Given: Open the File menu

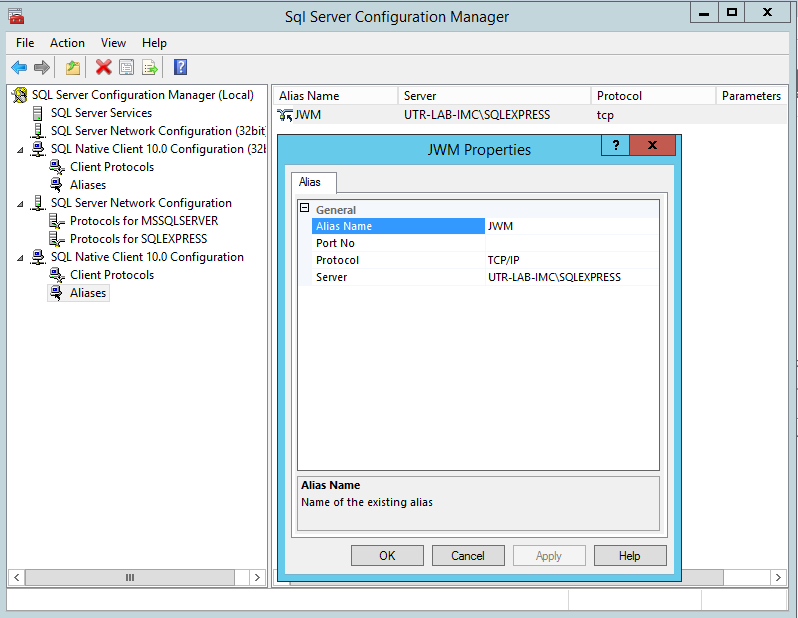Looking at the screenshot, I should [25, 43].
